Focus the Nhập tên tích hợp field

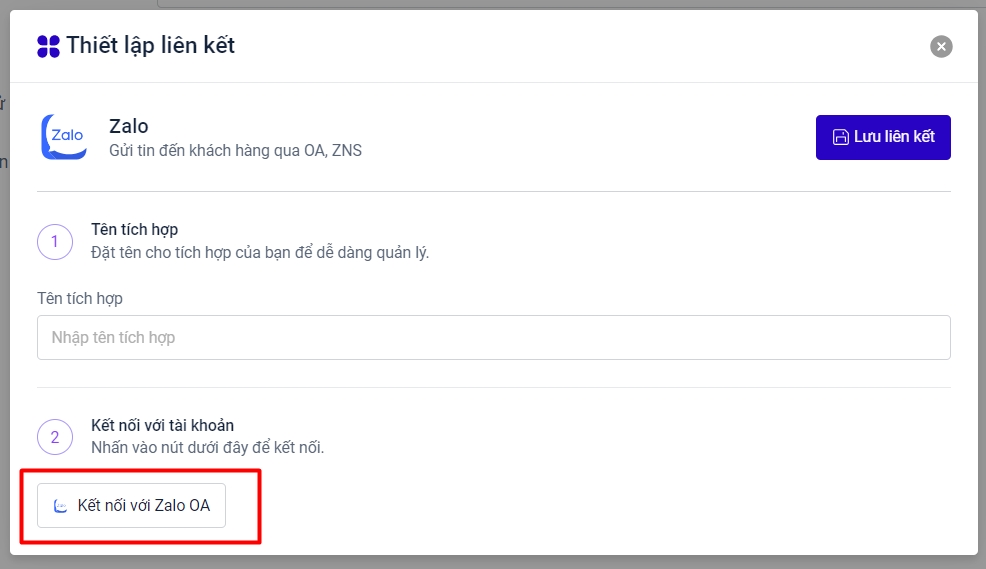(493, 338)
